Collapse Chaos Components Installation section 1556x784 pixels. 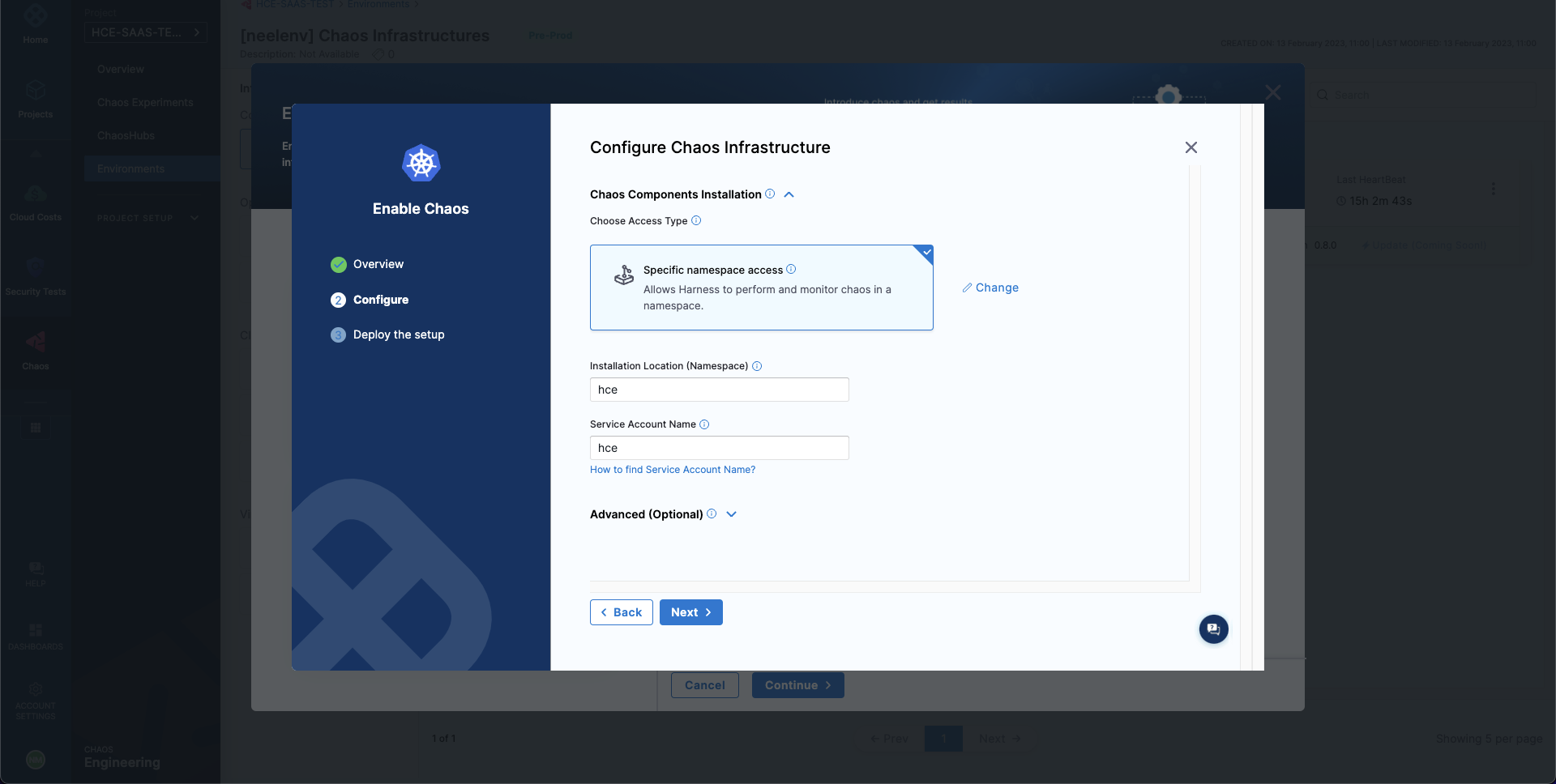(x=789, y=194)
